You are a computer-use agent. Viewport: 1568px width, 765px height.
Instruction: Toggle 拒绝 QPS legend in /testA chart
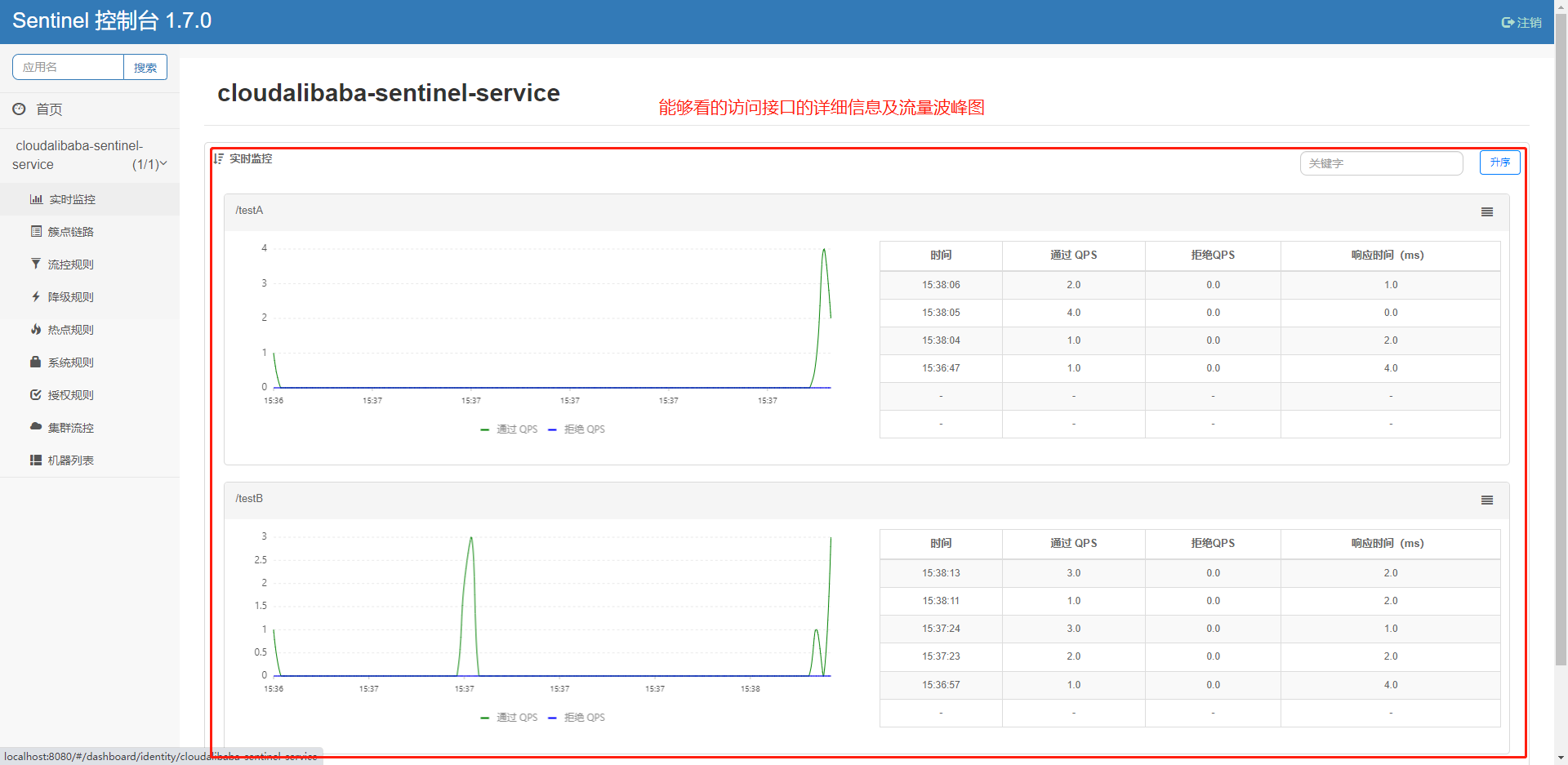pyautogui.click(x=577, y=429)
